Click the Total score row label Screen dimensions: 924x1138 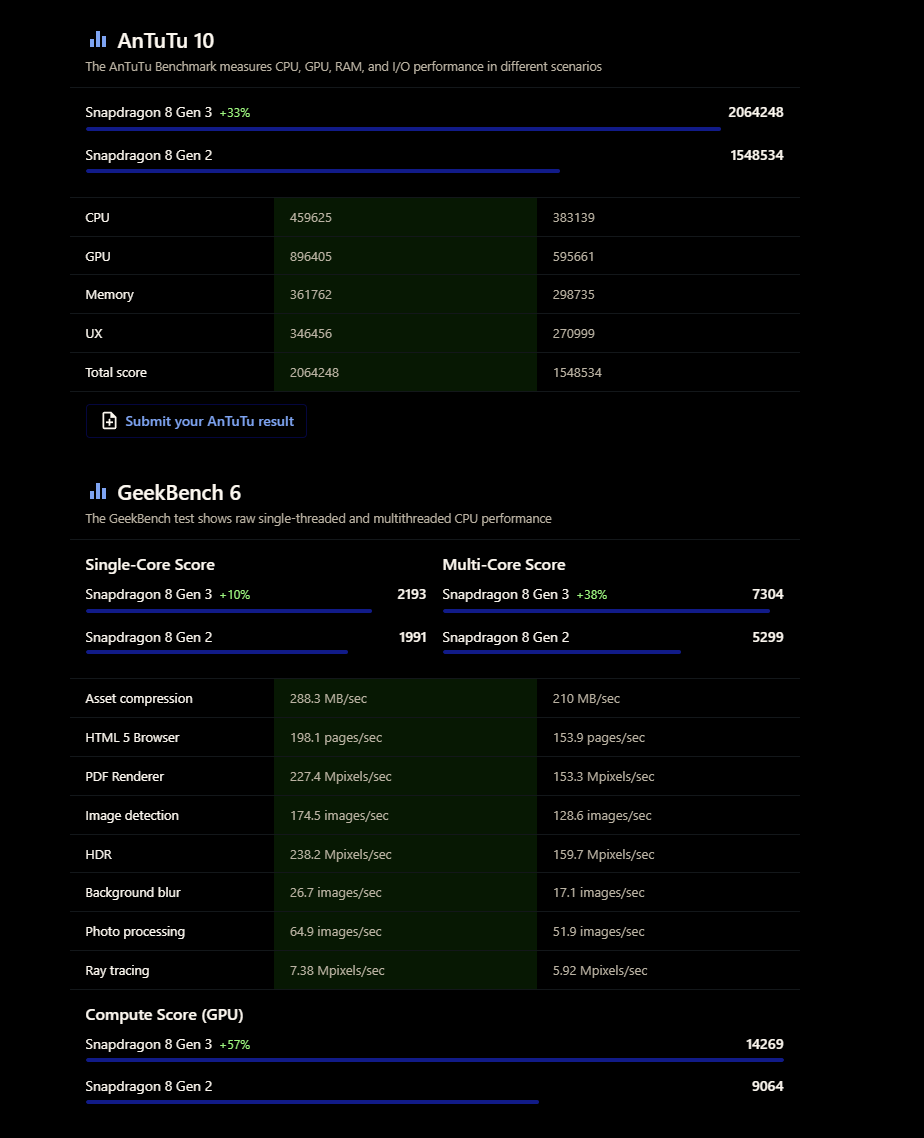pos(115,372)
